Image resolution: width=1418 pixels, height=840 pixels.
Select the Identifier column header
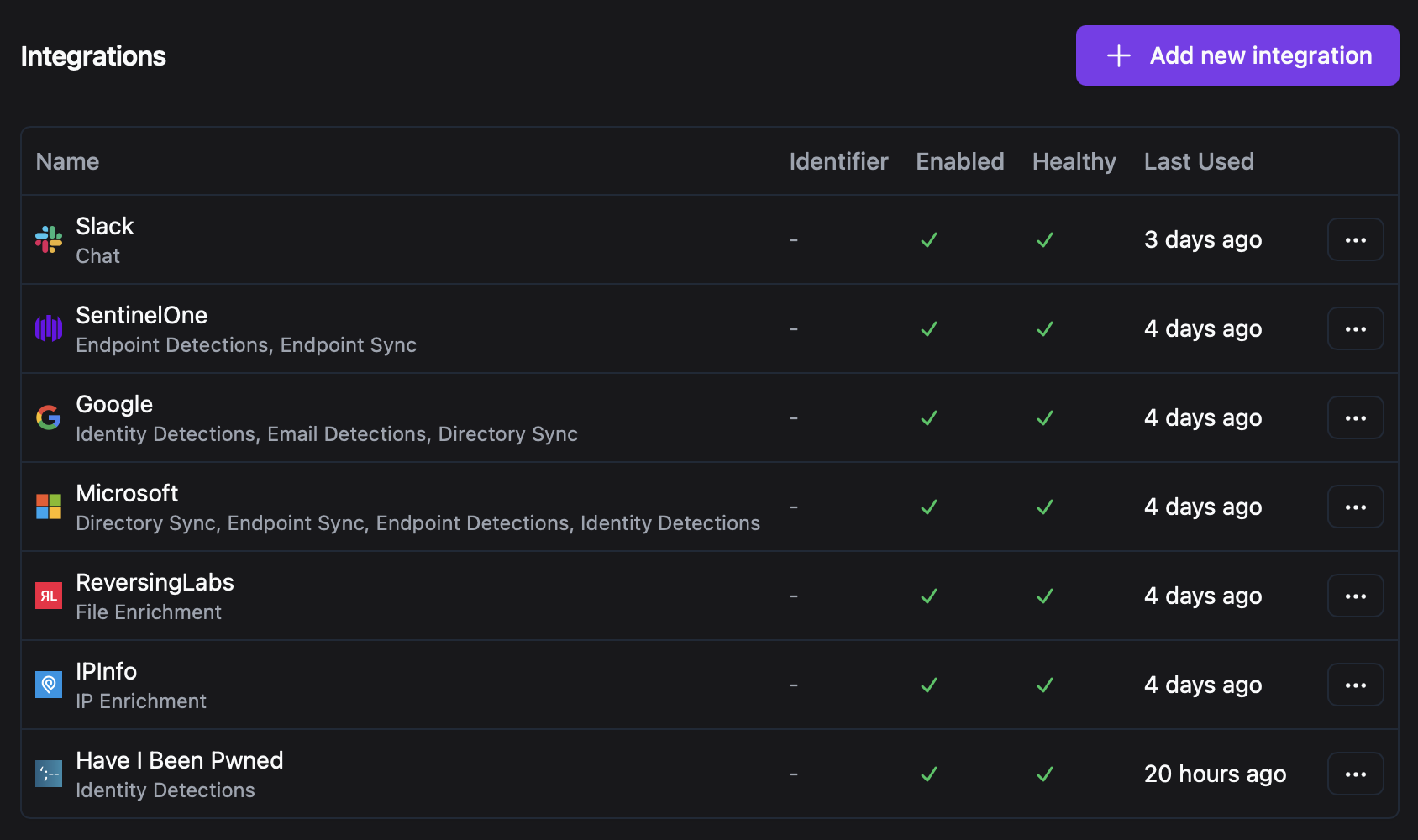(838, 161)
